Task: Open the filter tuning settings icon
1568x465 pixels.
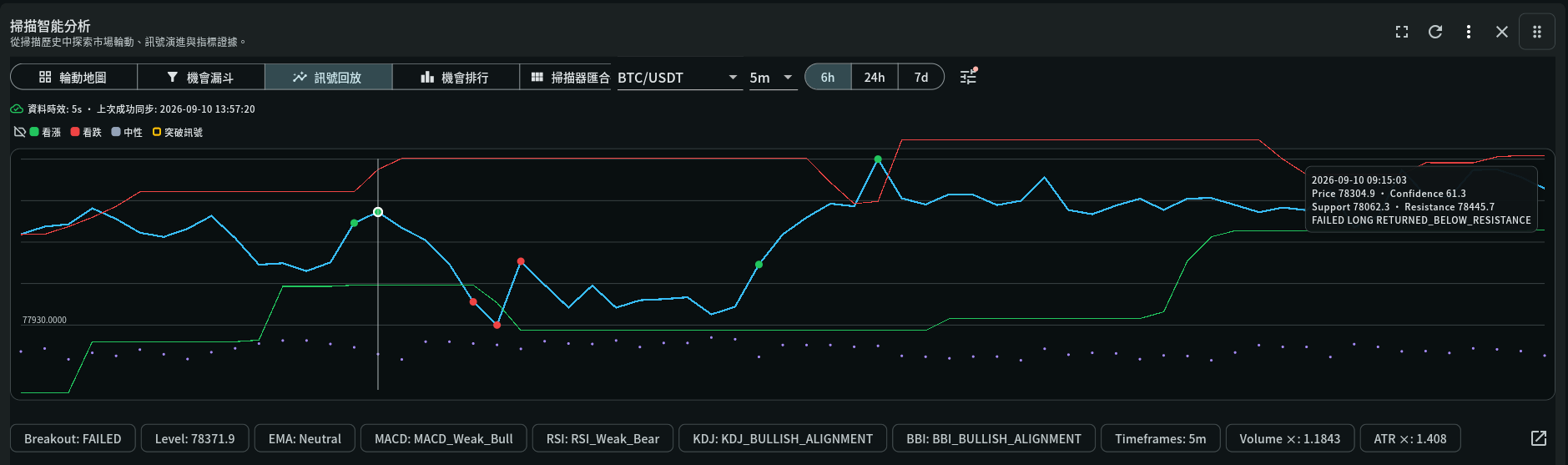Action: pyautogui.click(x=968, y=77)
